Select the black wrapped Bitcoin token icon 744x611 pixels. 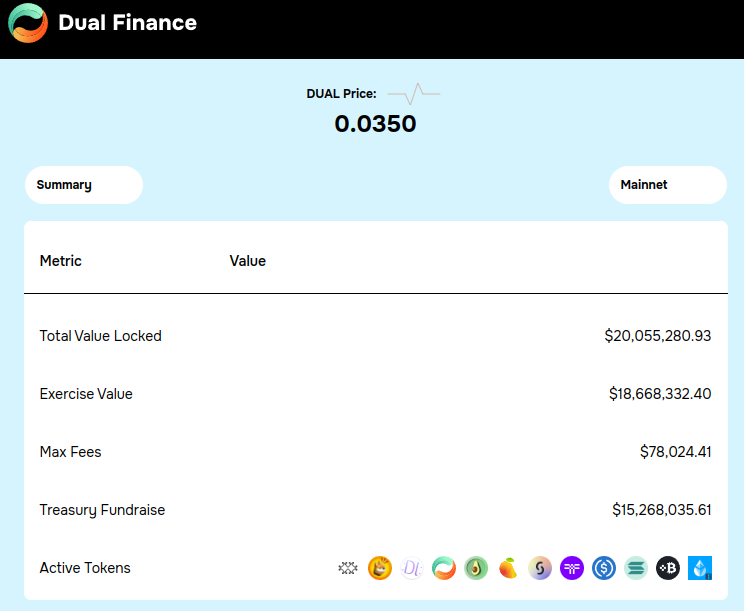[x=668, y=568]
